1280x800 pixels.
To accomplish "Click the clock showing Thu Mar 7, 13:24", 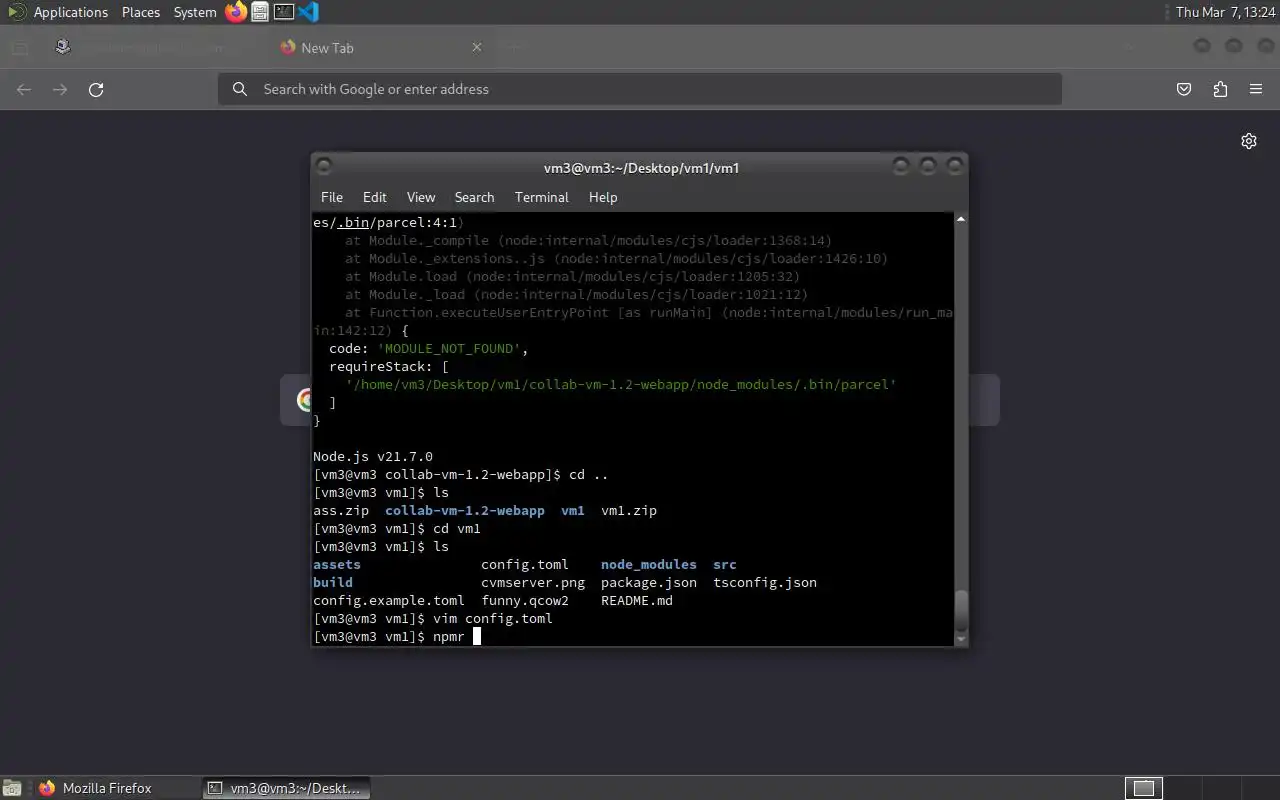I will coord(1225,12).
